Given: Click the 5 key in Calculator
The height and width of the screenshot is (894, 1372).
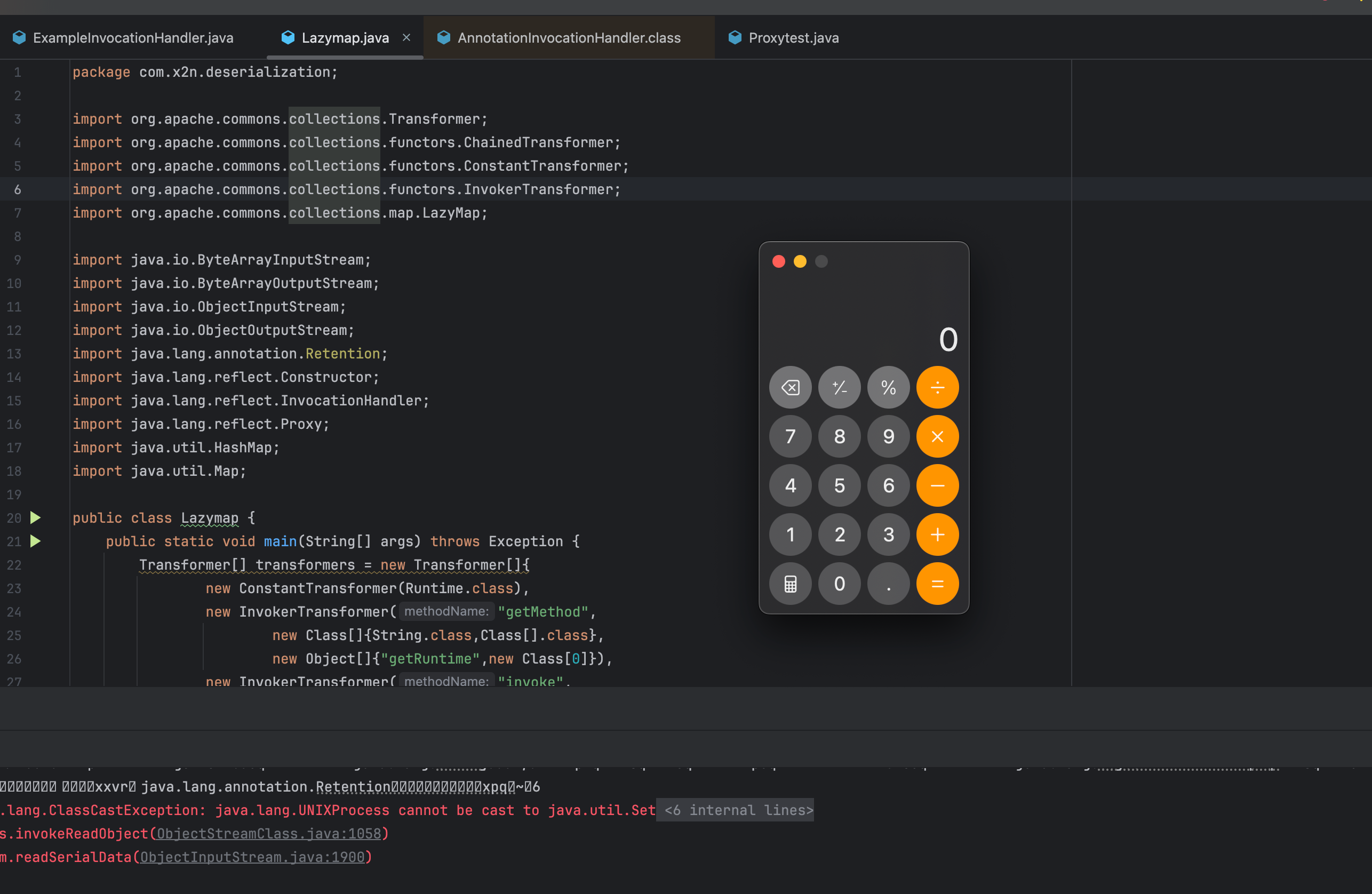Looking at the screenshot, I should pyautogui.click(x=839, y=485).
